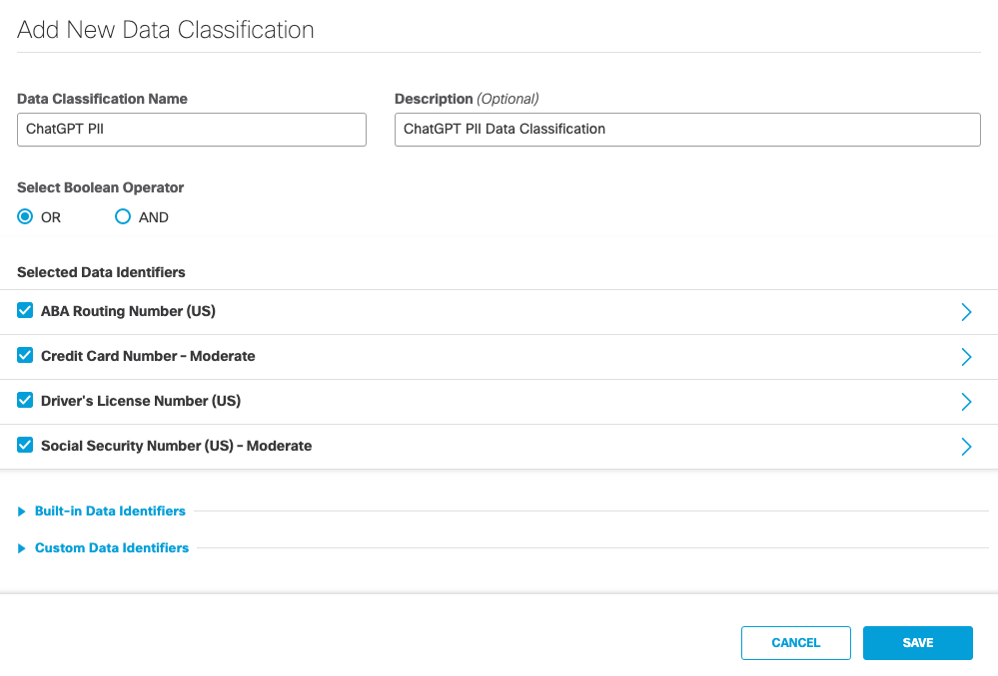
Task: Click the Social Security Number chevron
Action: [966, 446]
